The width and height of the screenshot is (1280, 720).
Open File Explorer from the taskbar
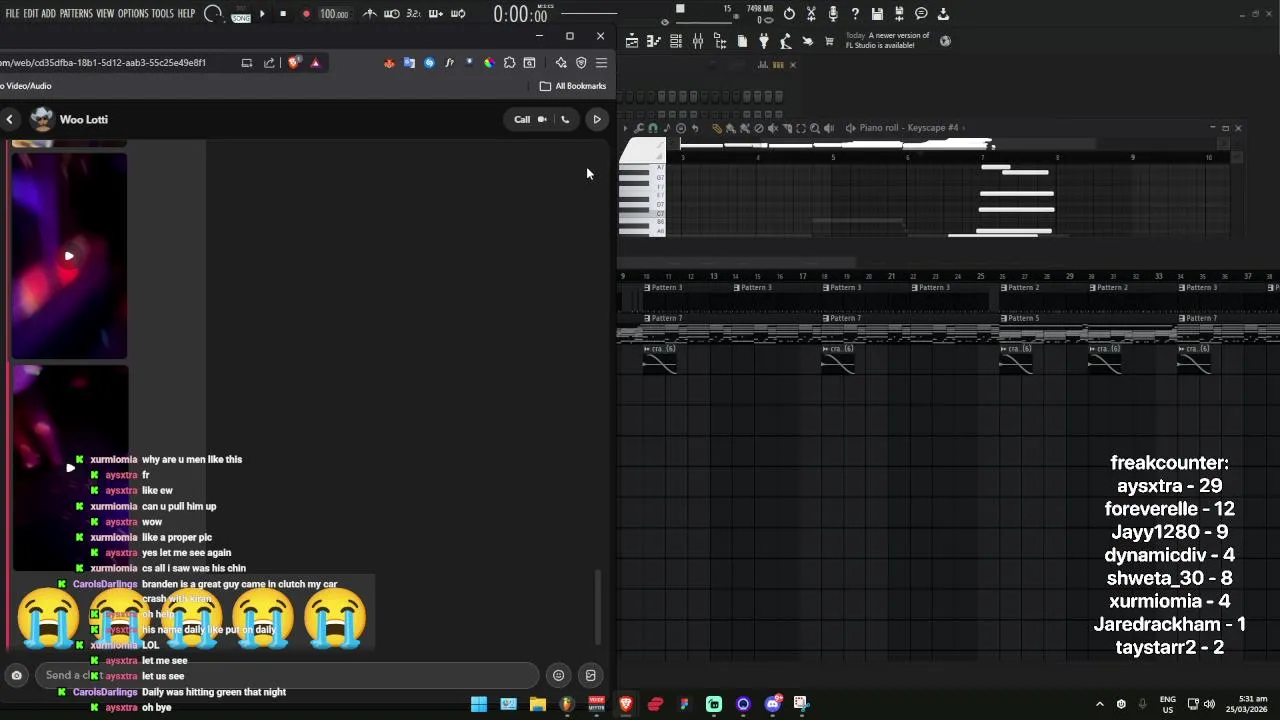point(538,704)
